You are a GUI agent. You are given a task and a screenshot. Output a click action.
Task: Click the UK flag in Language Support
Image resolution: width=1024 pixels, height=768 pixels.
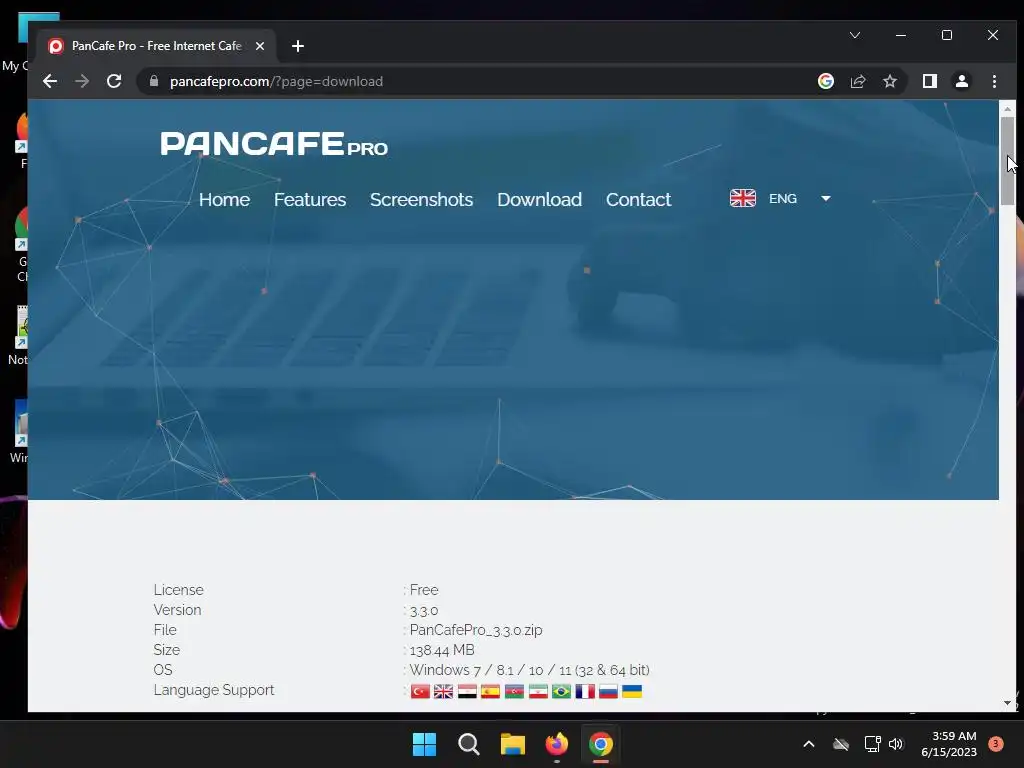443,691
